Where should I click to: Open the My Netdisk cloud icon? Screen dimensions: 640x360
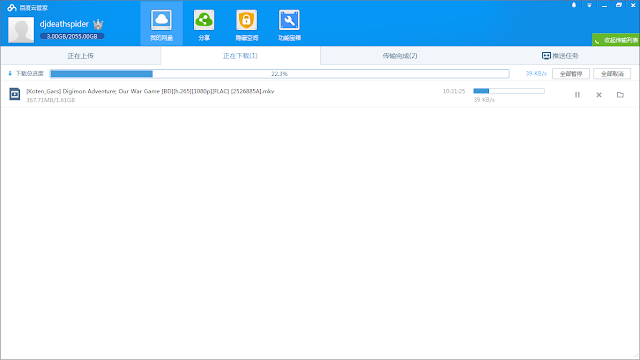pos(161,20)
